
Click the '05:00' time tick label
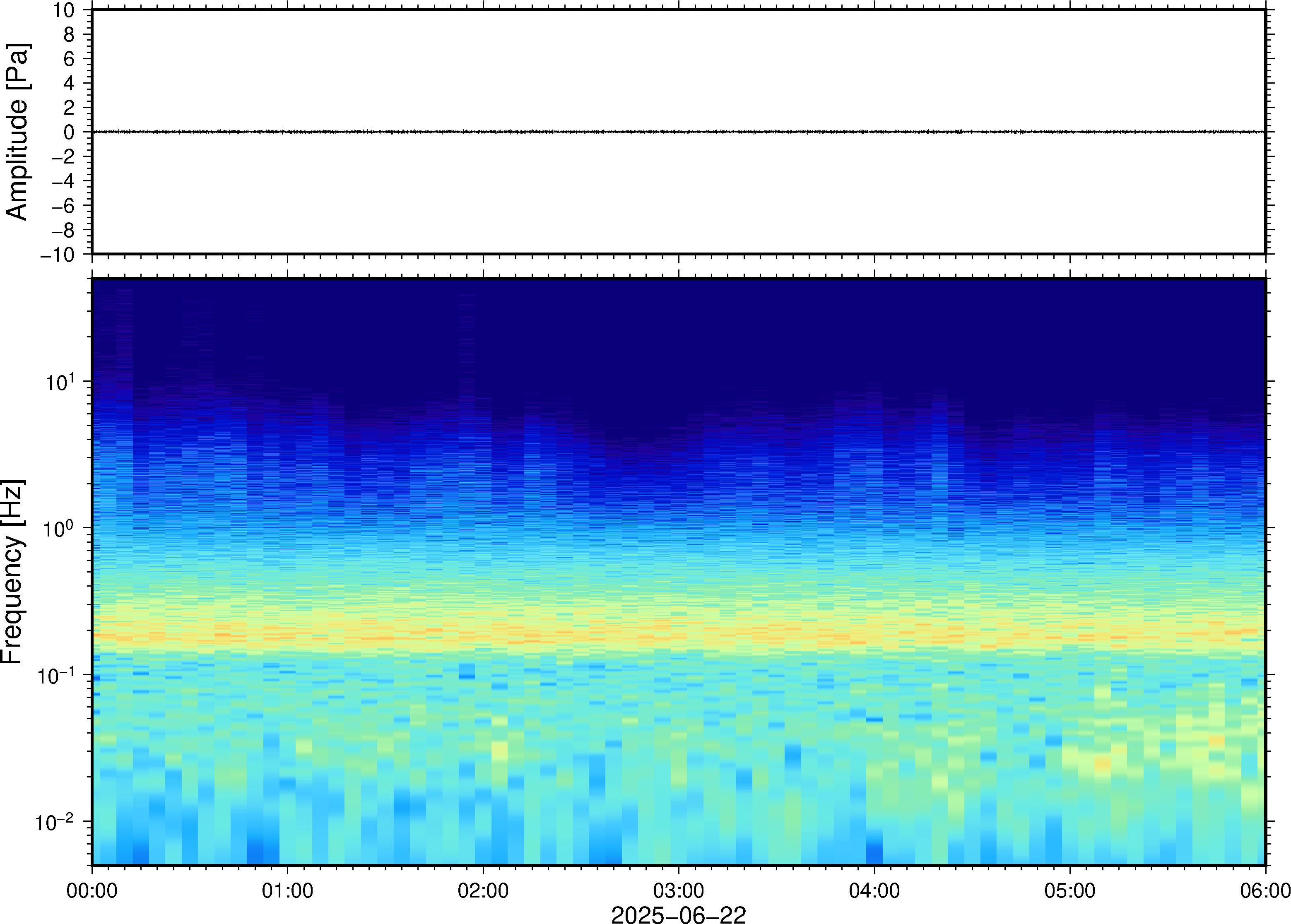[1069, 890]
